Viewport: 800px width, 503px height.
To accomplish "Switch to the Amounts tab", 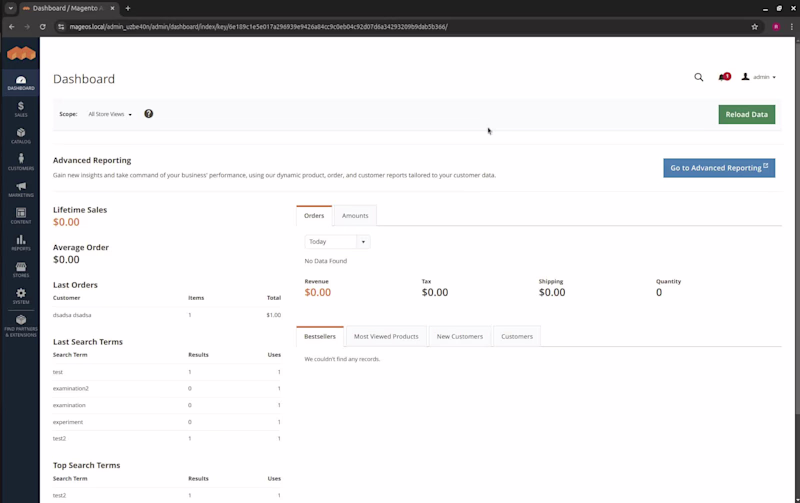I will tap(355, 216).
